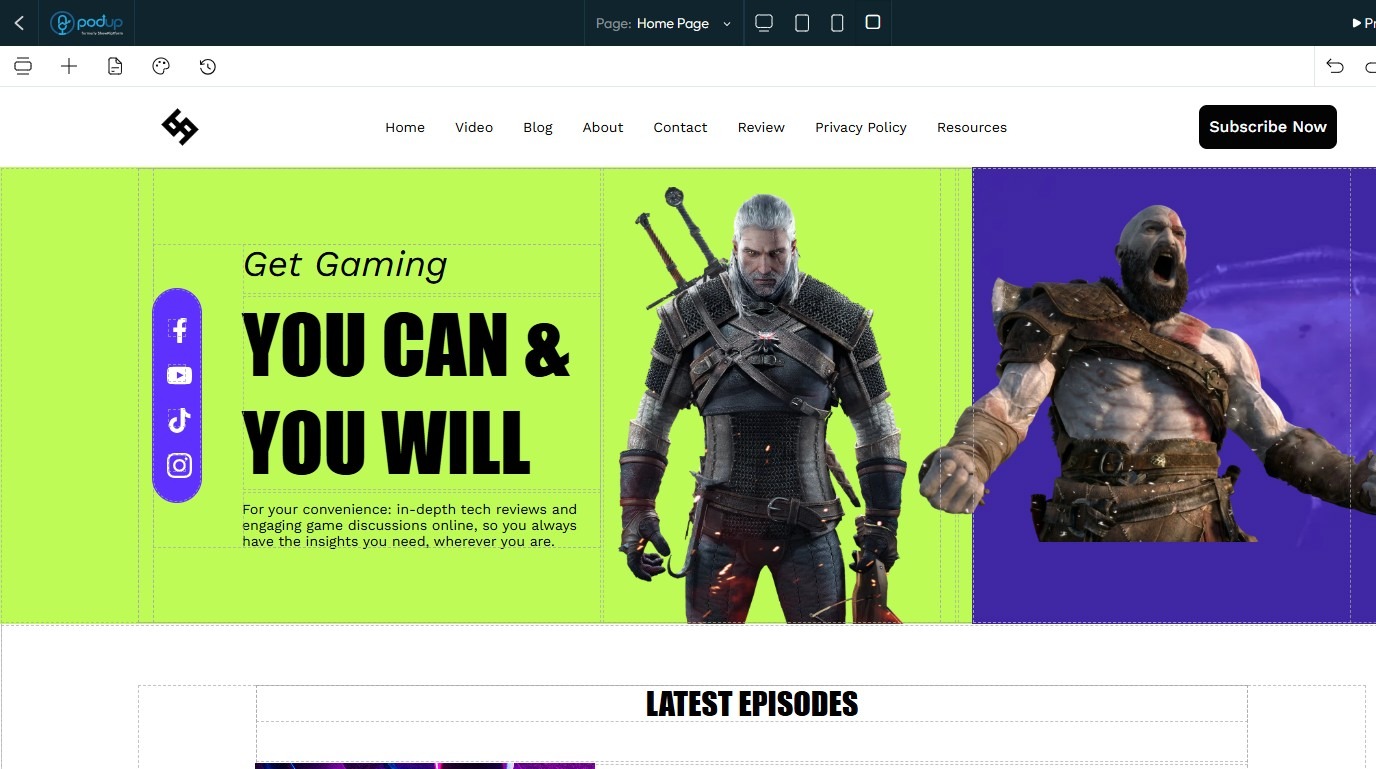Open the Privacy Policy nav link
This screenshot has height=769, width=1376.
pyautogui.click(x=861, y=127)
